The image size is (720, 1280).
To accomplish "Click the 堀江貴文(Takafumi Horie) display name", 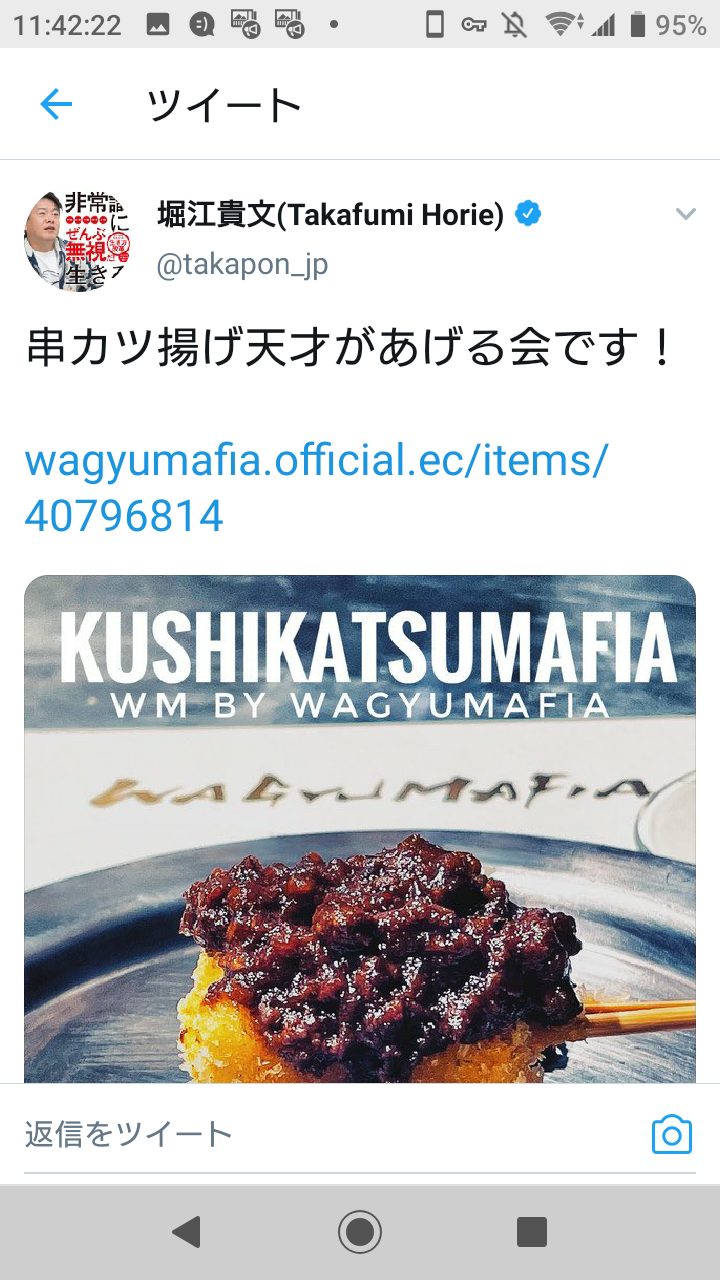I will (331, 214).
